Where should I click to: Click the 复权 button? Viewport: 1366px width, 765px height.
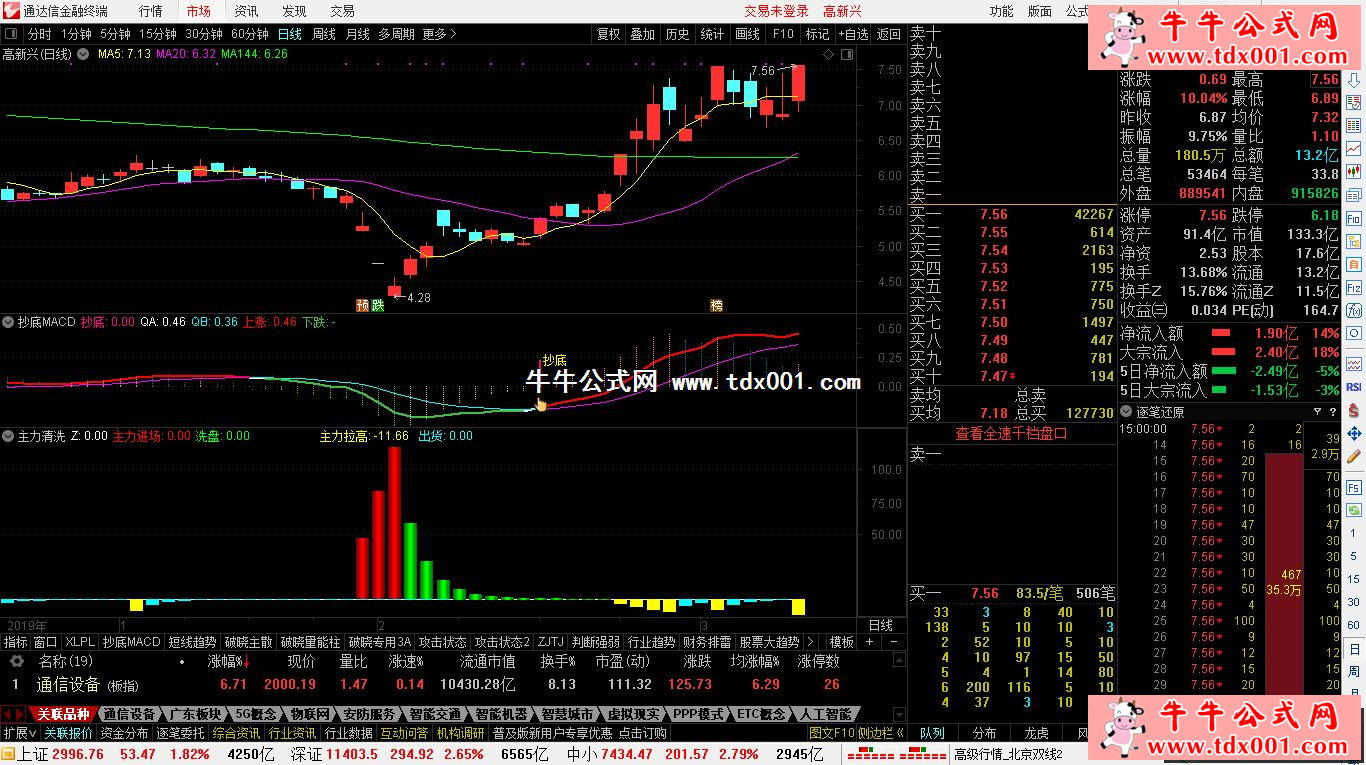coord(608,34)
